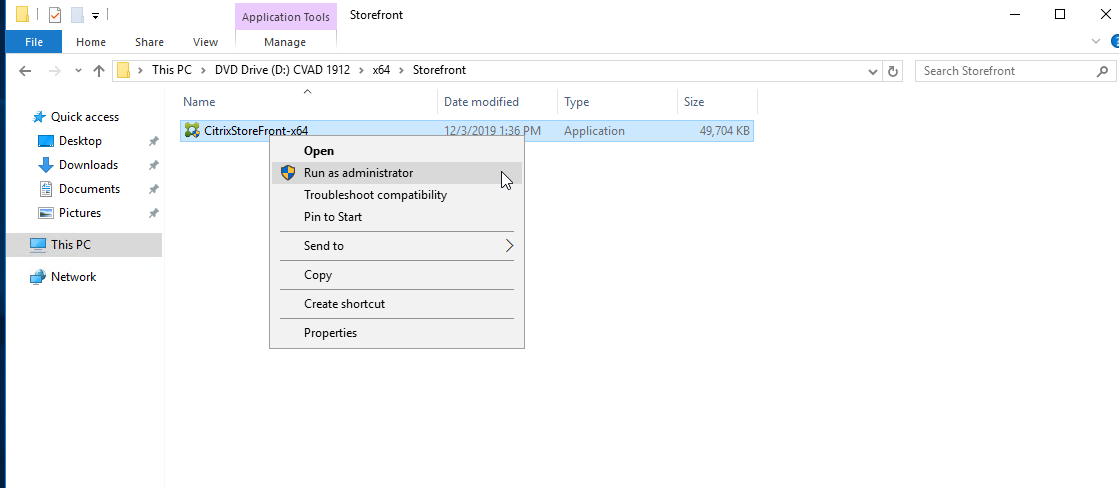The image size is (1119, 488).
Task: Click the Send to submenu arrow
Action: pyautogui.click(x=510, y=245)
